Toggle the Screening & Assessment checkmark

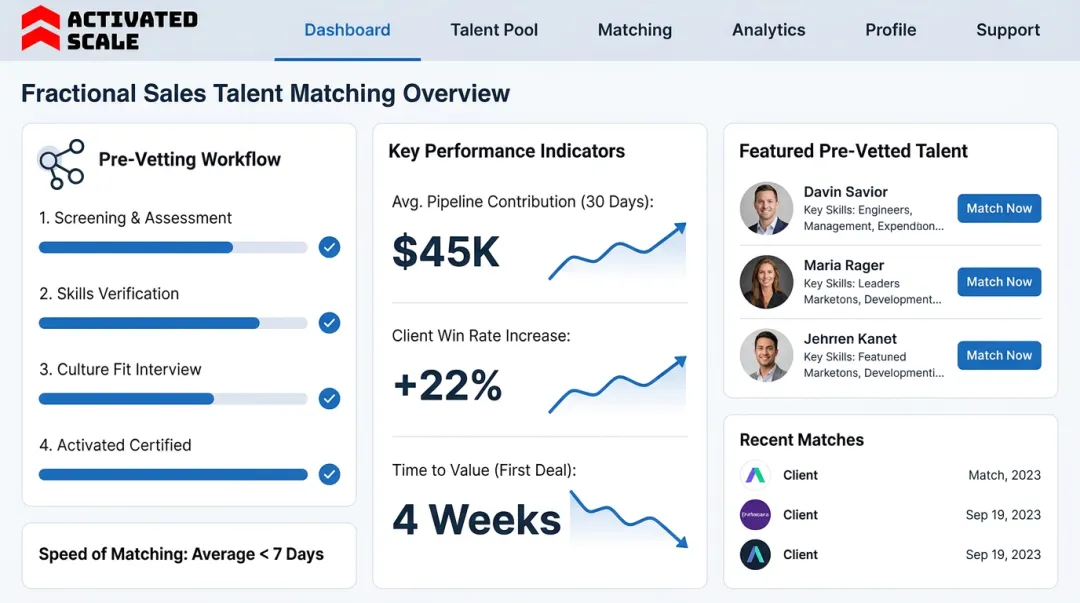[329, 247]
